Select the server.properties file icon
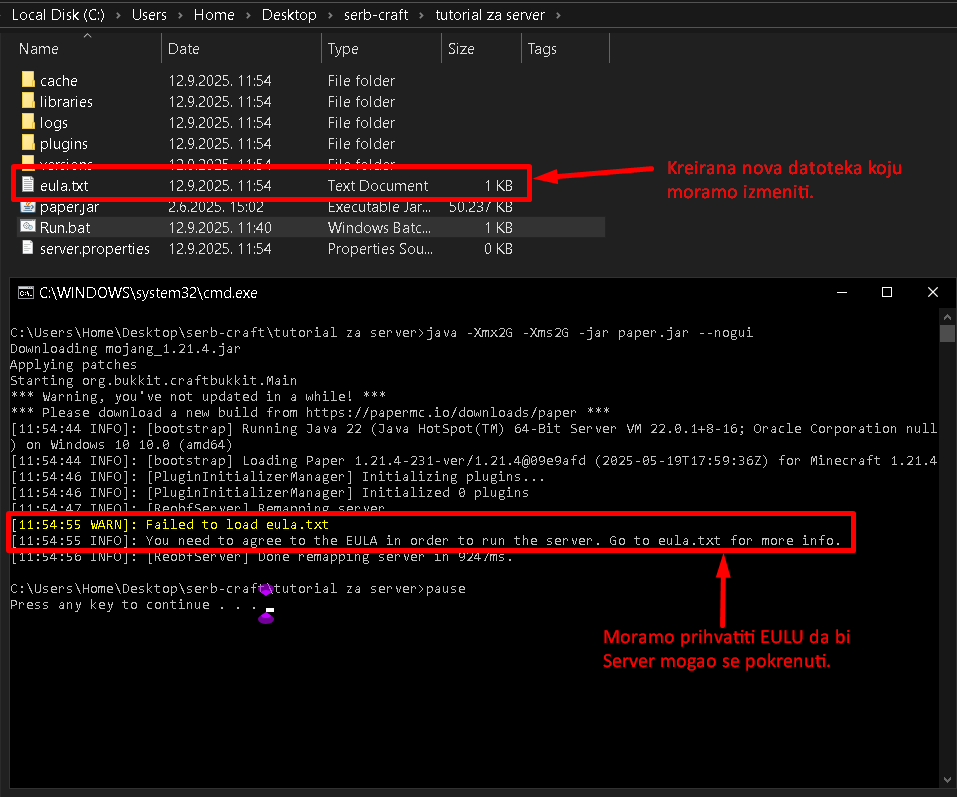 [x=28, y=248]
